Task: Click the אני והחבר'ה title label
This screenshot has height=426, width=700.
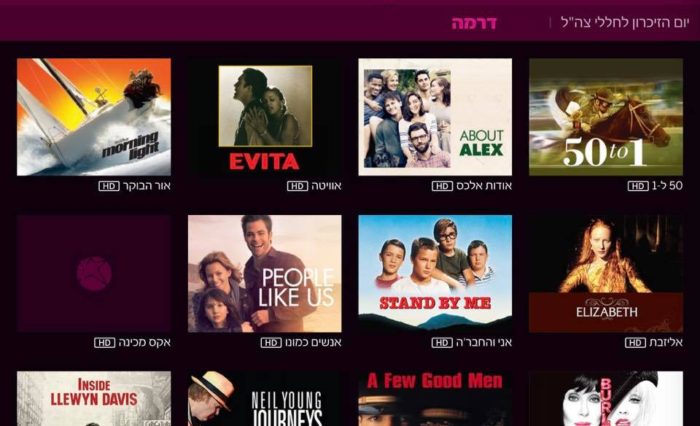Action: click(484, 342)
